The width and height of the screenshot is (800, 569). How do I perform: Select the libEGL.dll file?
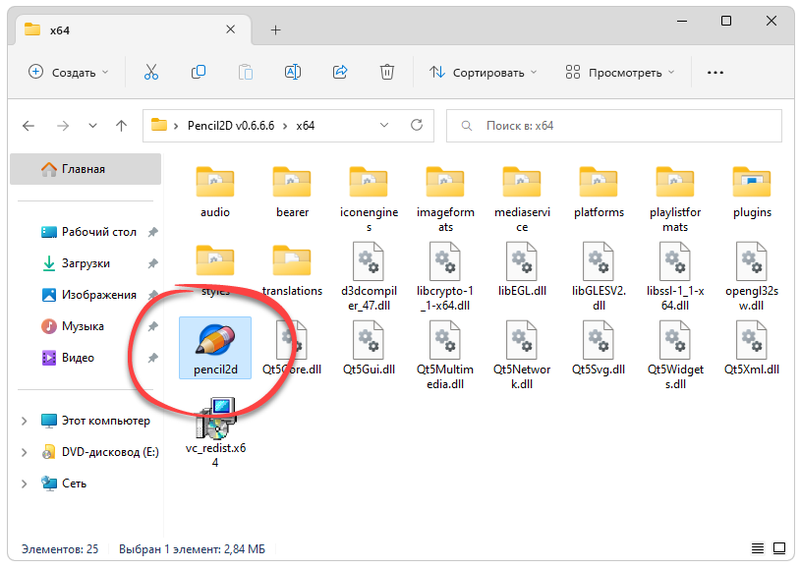point(522,270)
